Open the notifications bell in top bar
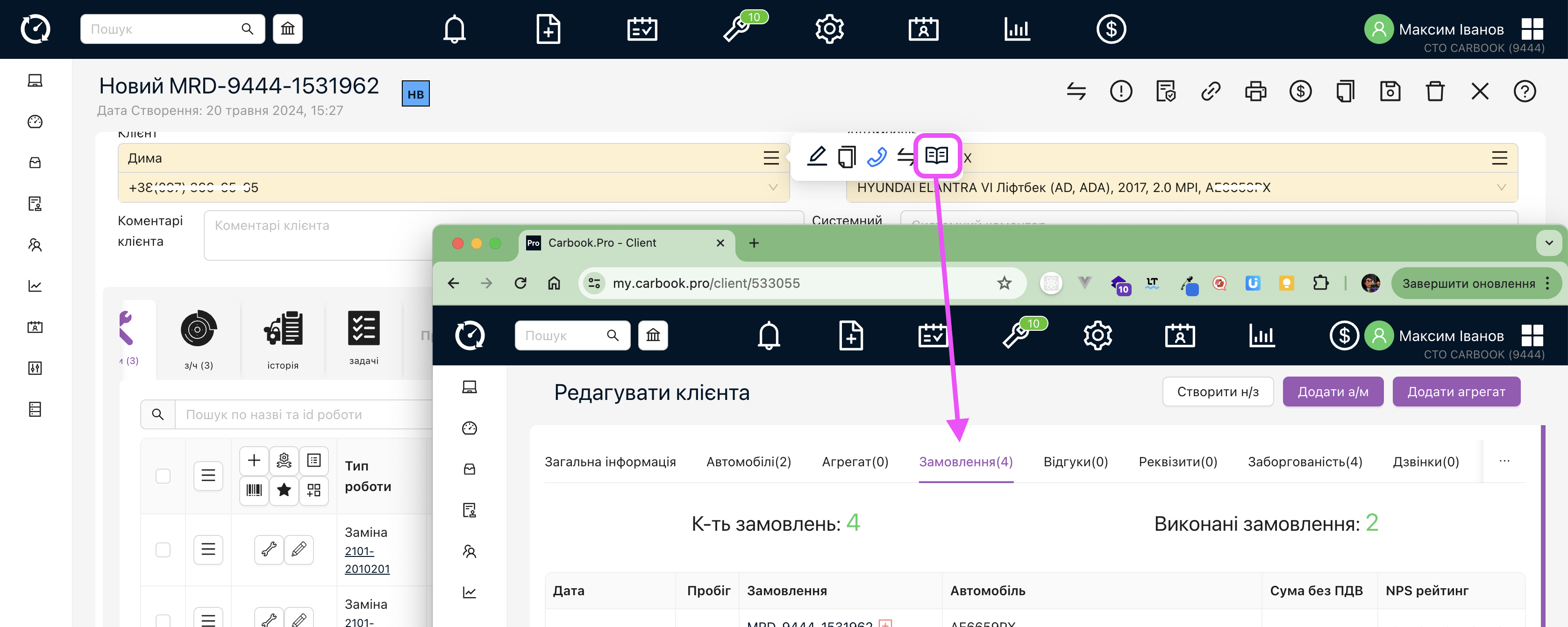The height and width of the screenshot is (627, 1568). point(454,29)
